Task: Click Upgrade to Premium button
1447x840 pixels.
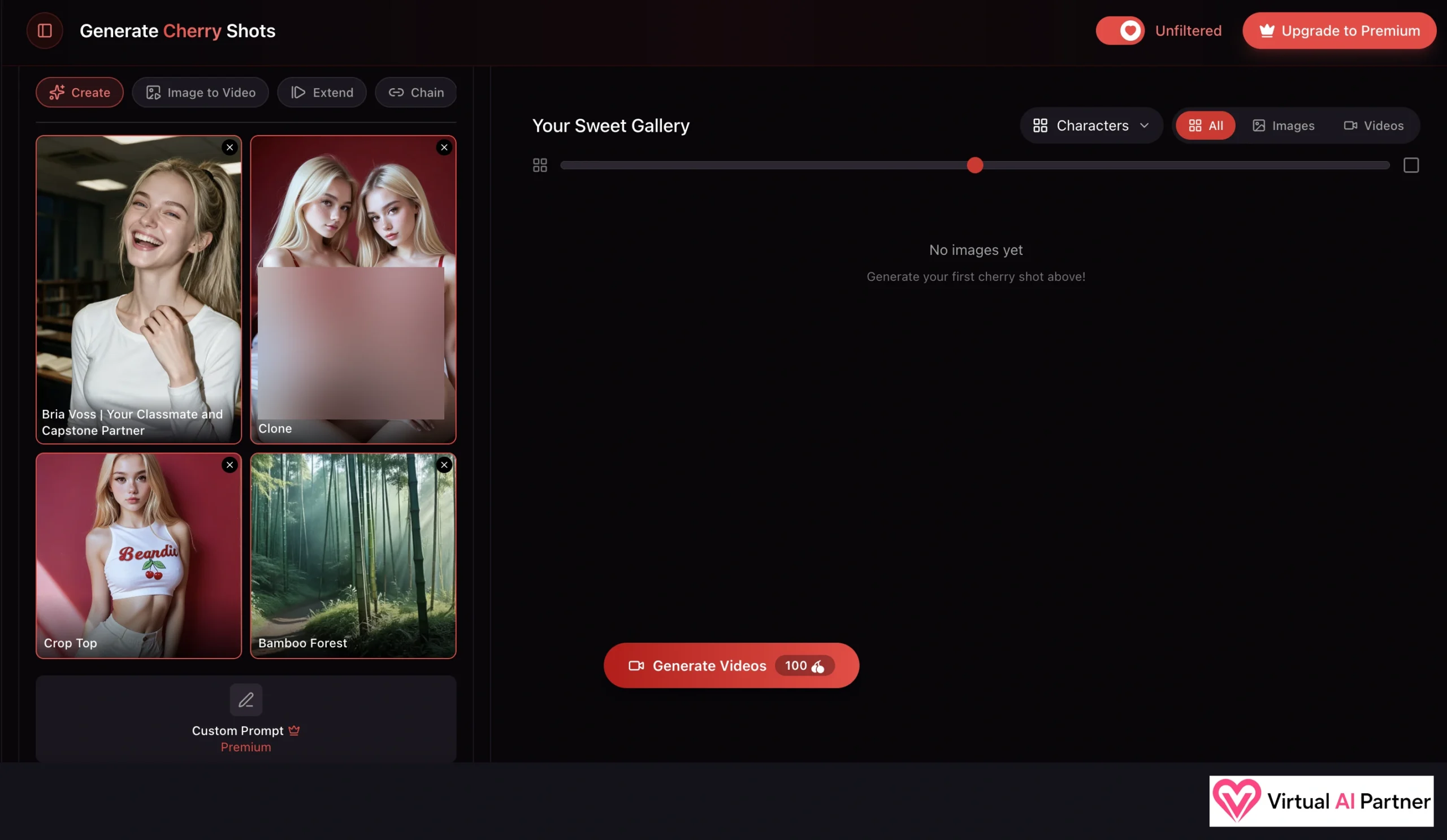Action: tap(1339, 31)
